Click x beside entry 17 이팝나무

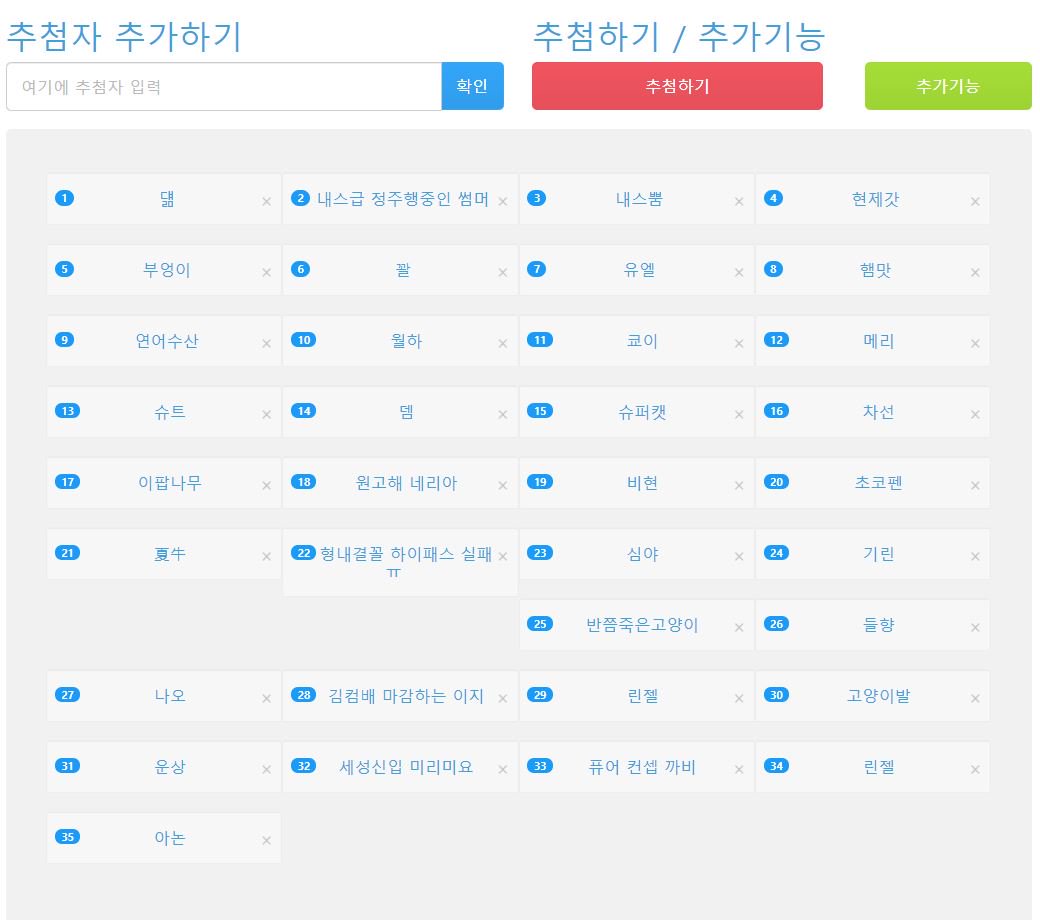tap(267, 486)
